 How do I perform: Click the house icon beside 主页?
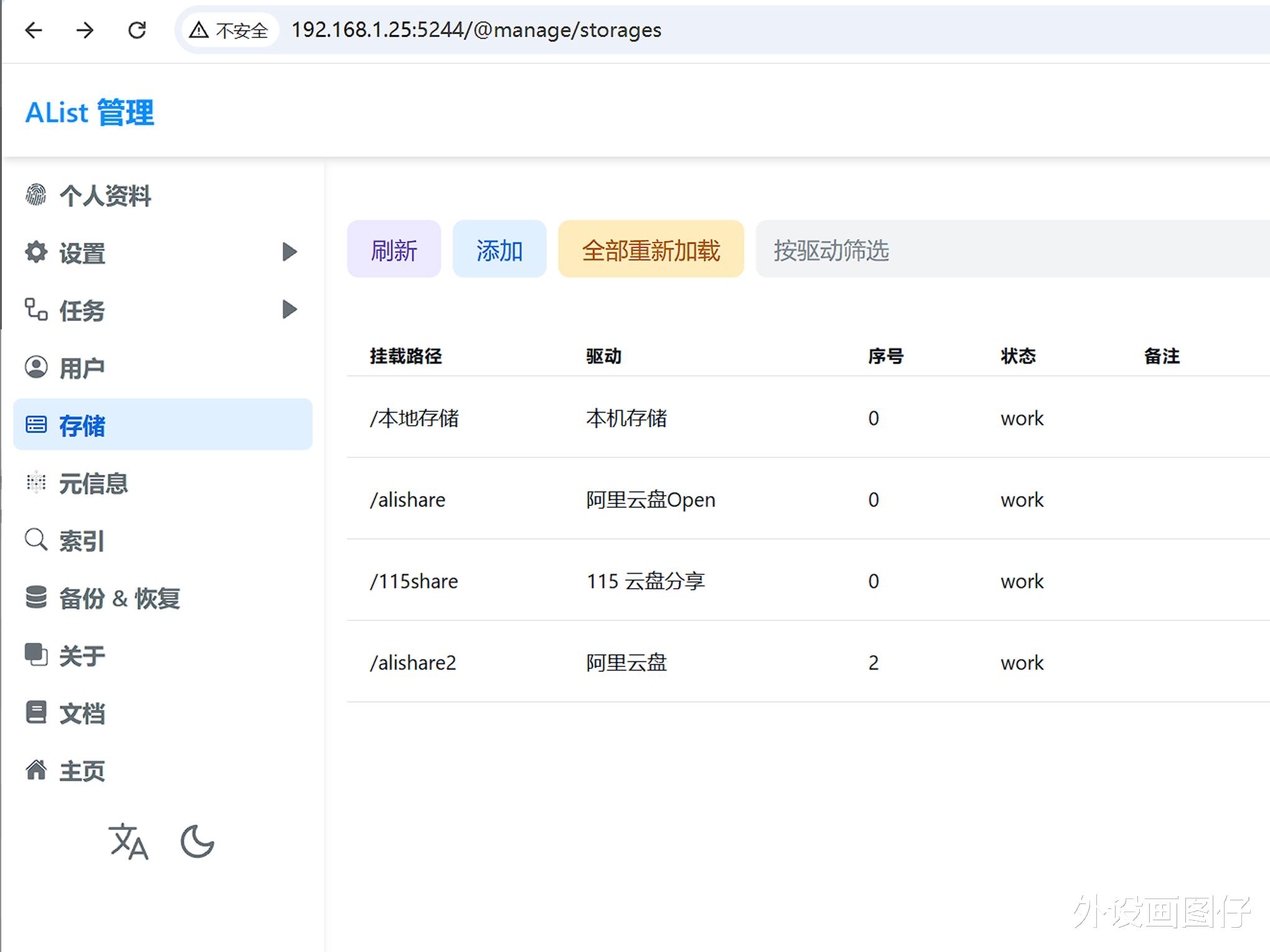[36, 770]
